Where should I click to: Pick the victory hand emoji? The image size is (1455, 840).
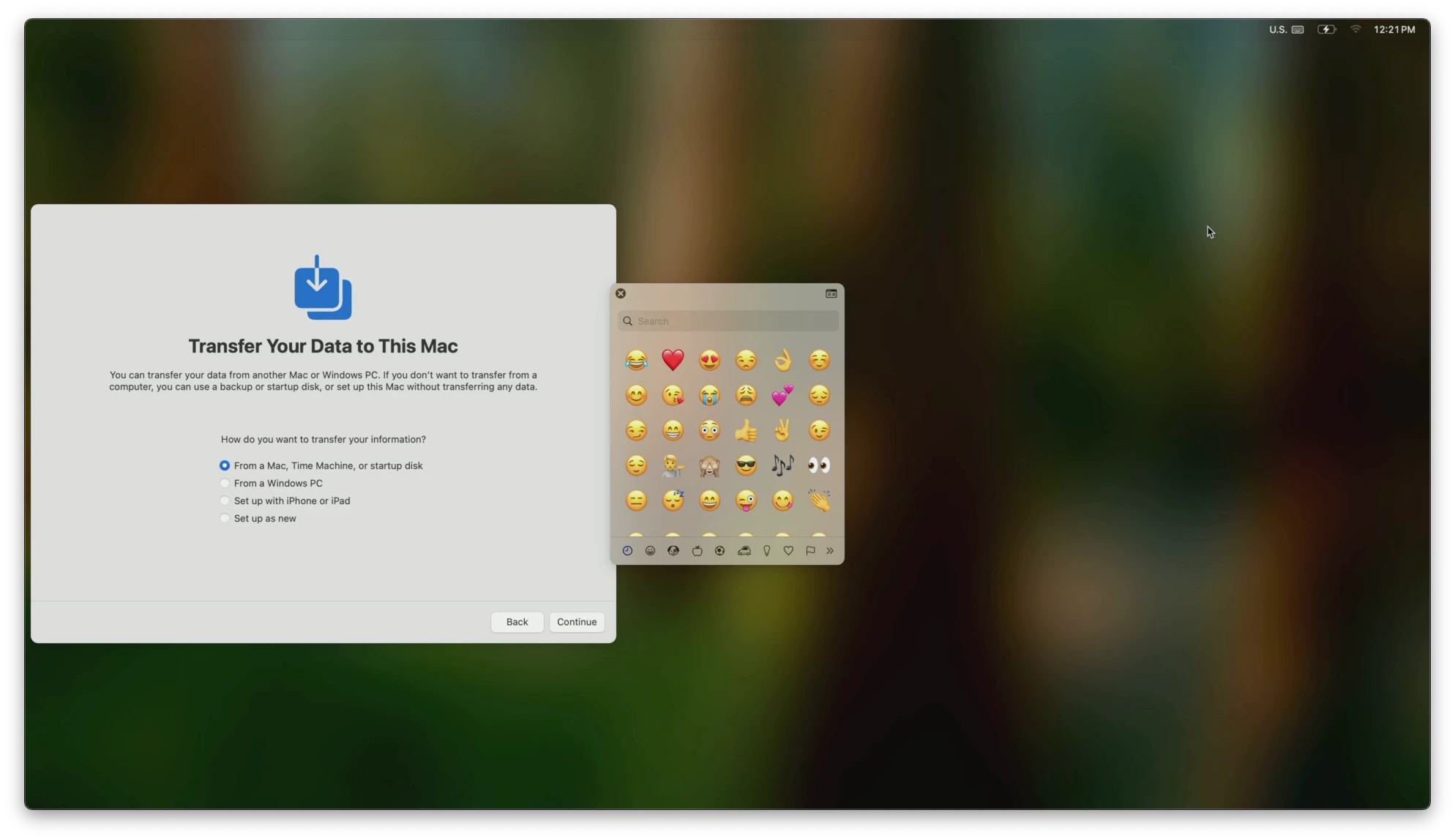[x=782, y=430]
